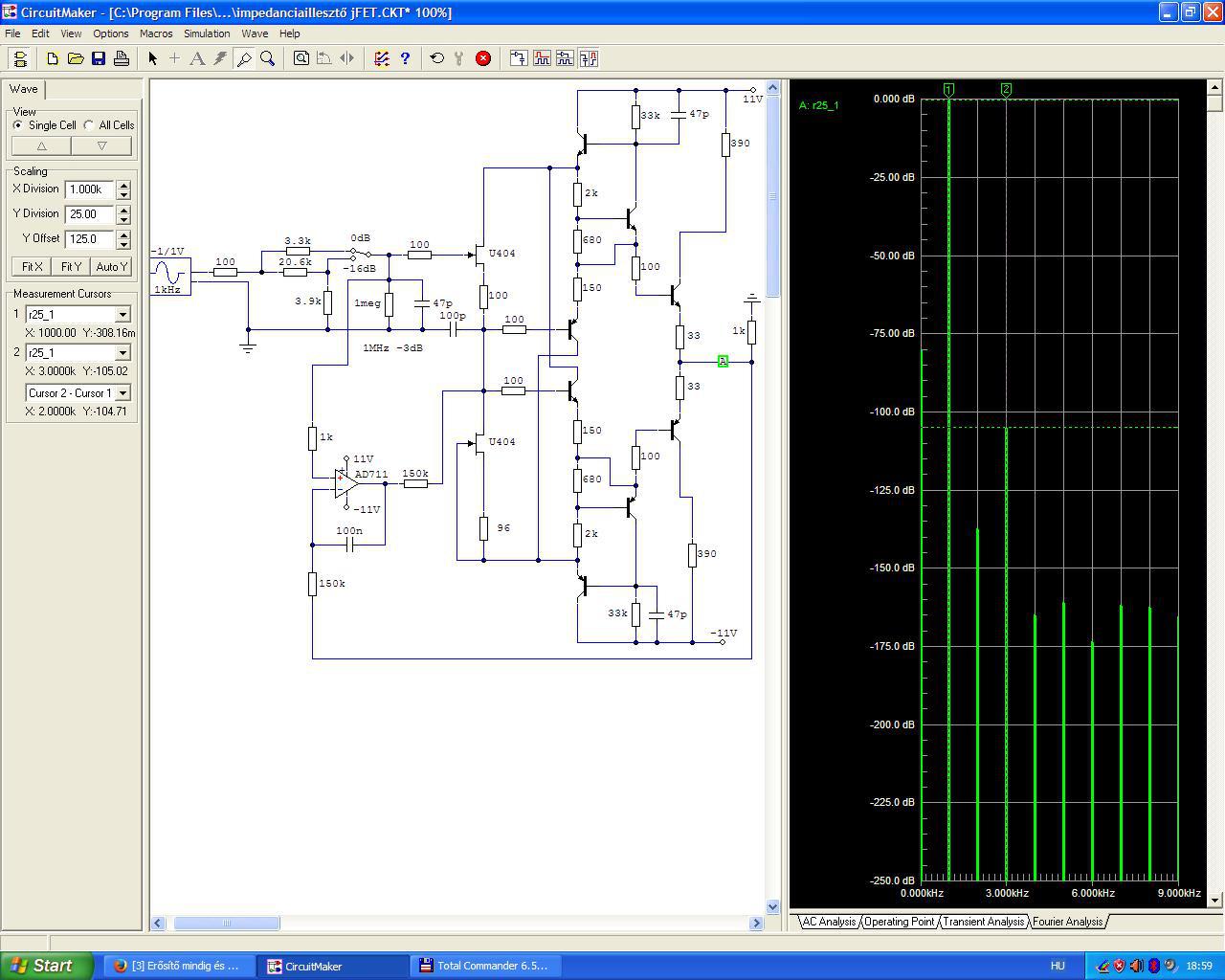The height and width of the screenshot is (980, 1225).
Task: Open the Cursor 1 signal dropdown
Action: 122,315
